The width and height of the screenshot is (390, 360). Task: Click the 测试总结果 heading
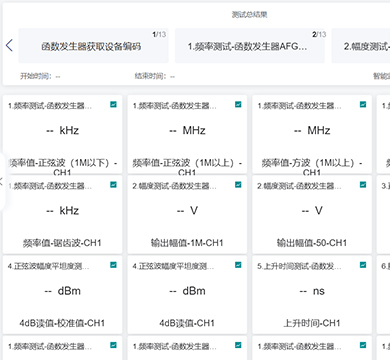pyautogui.click(x=249, y=14)
